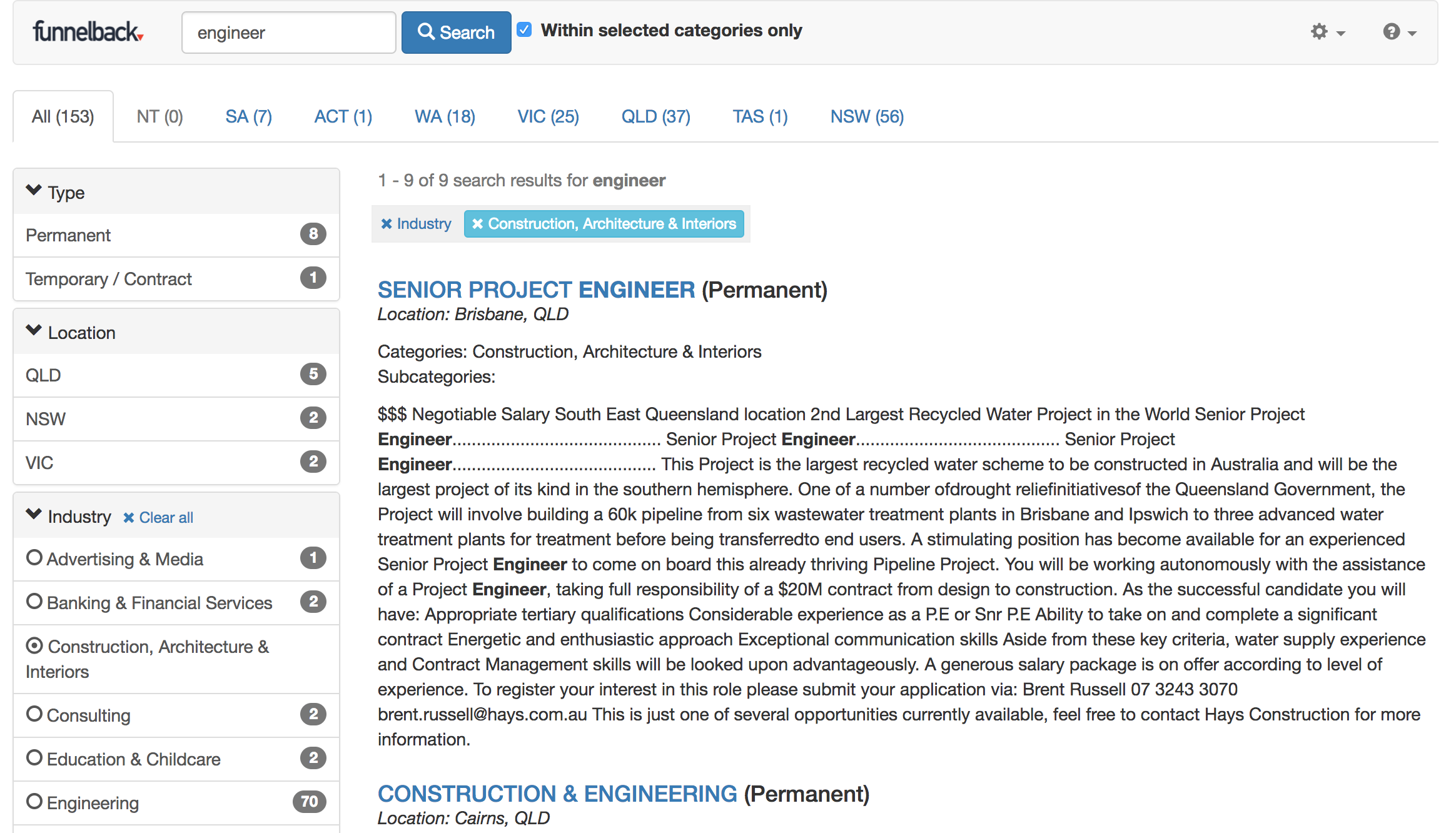Image resolution: width=1456 pixels, height=833 pixels.
Task: Click the Permanent count badge 8
Action: point(313,235)
